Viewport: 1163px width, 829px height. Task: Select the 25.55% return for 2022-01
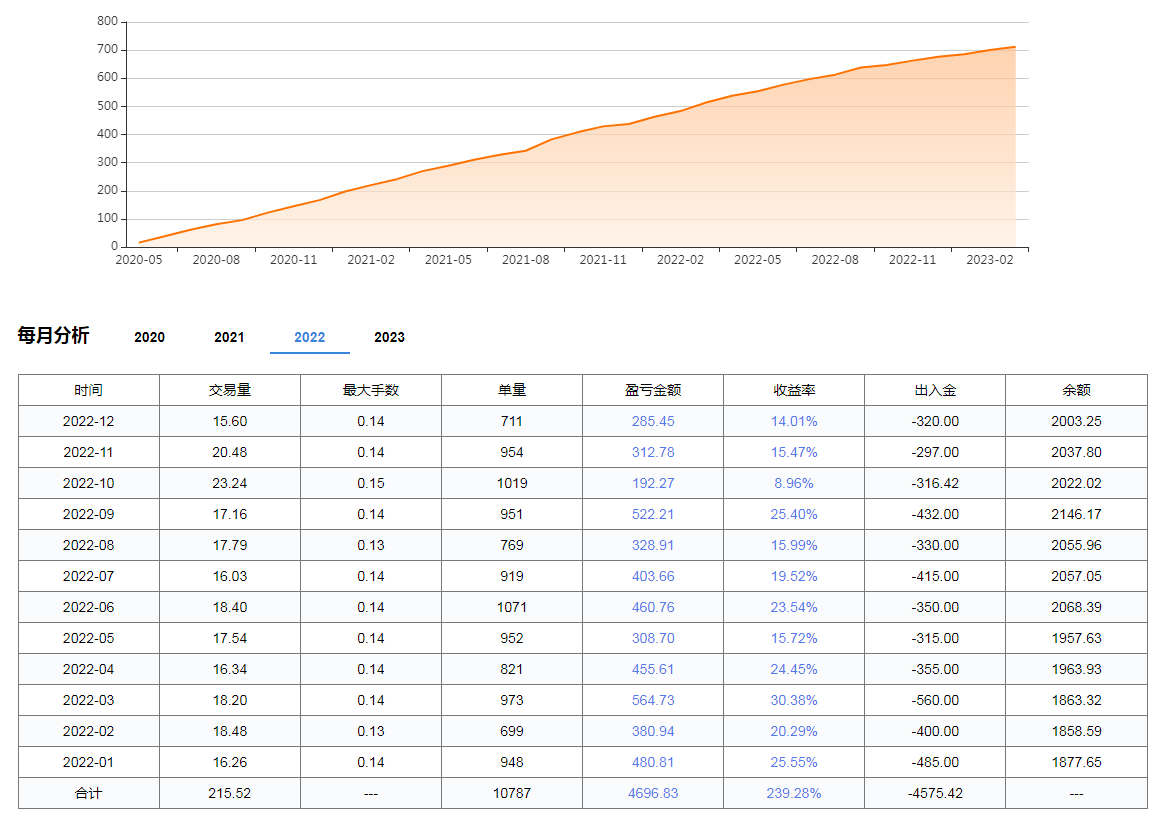click(x=793, y=762)
